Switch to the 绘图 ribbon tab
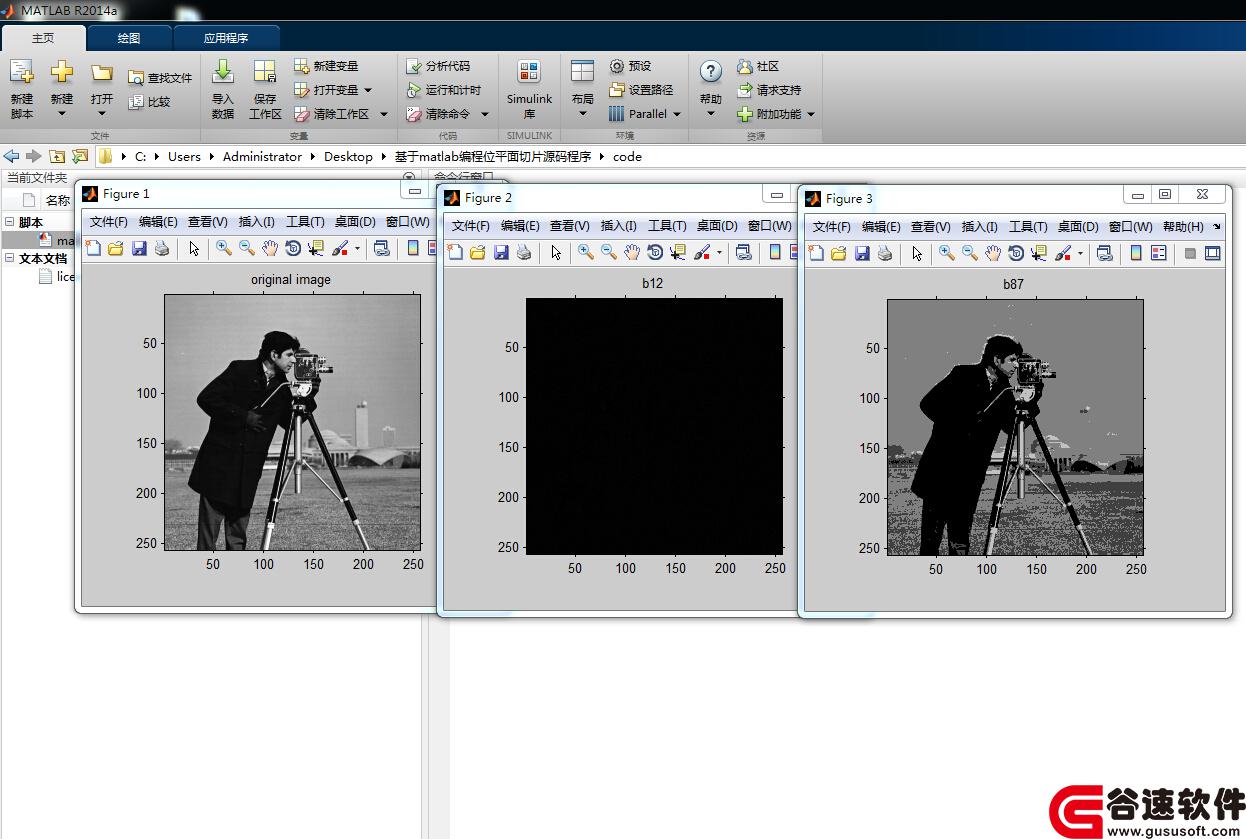The height and width of the screenshot is (839, 1246). (129, 38)
